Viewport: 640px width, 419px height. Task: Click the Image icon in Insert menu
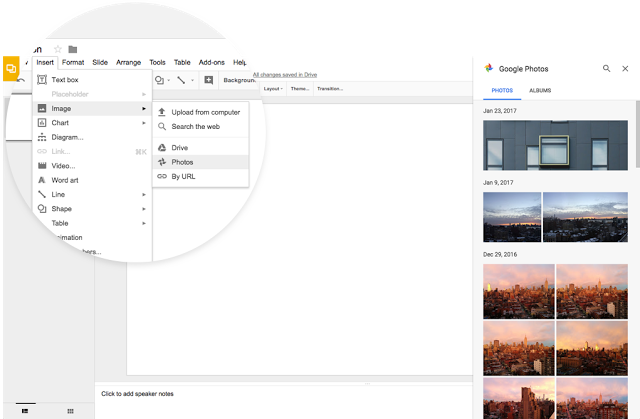point(42,108)
